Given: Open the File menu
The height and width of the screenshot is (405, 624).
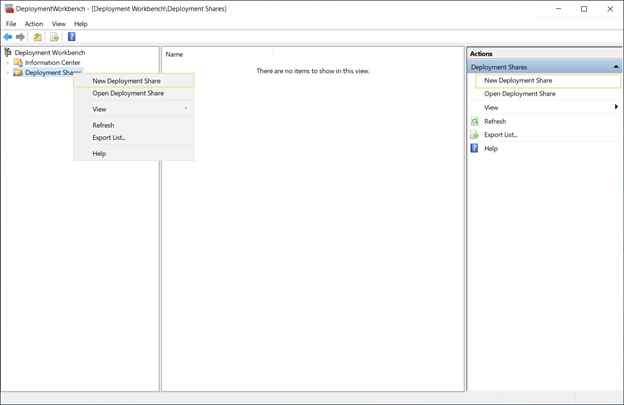Looking at the screenshot, I should coord(11,24).
